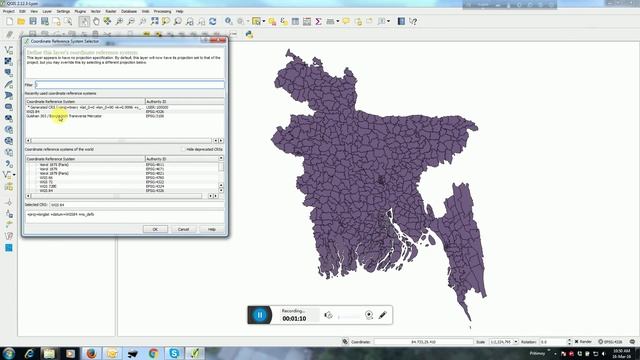The width and height of the screenshot is (640, 360).
Task: Open the Vector menu
Action: point(96,11)
